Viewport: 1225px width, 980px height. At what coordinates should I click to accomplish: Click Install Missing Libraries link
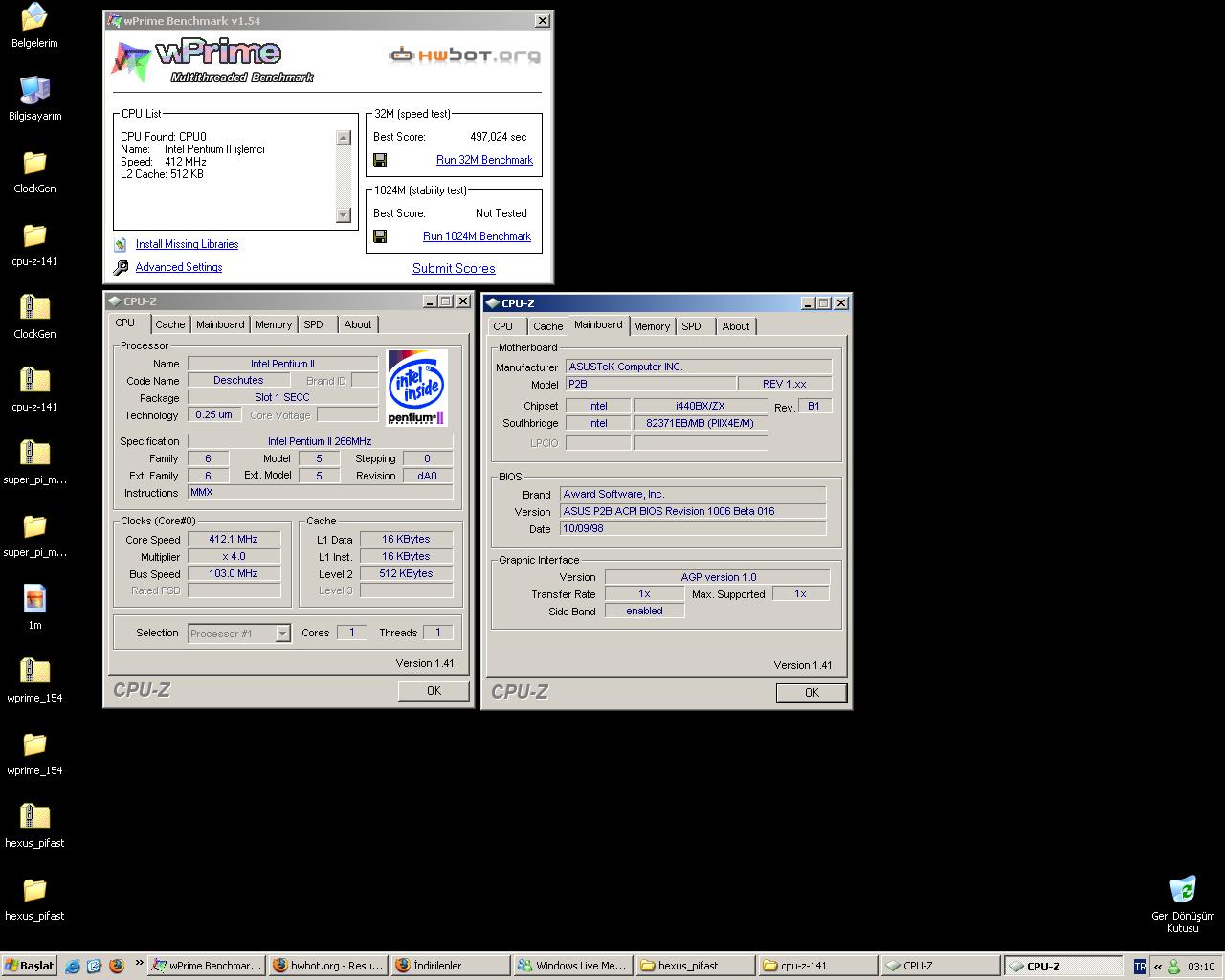[x=187, y=244]
